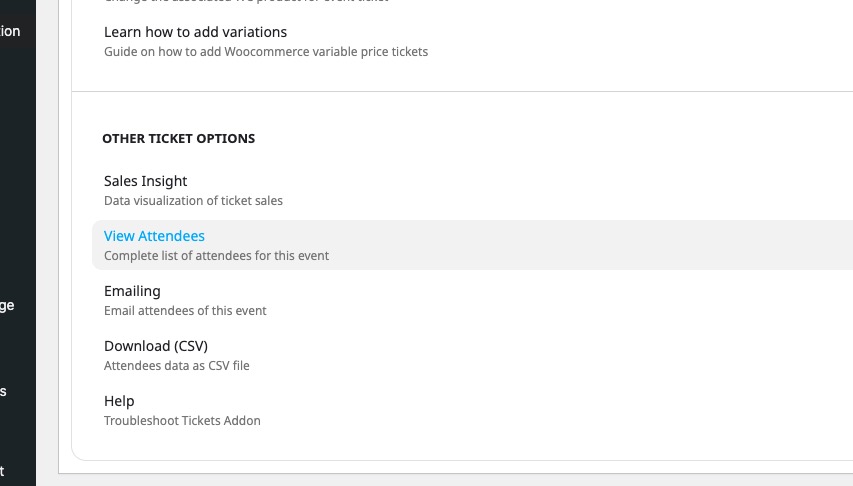Open the Emailing option

tap(132, 291)
